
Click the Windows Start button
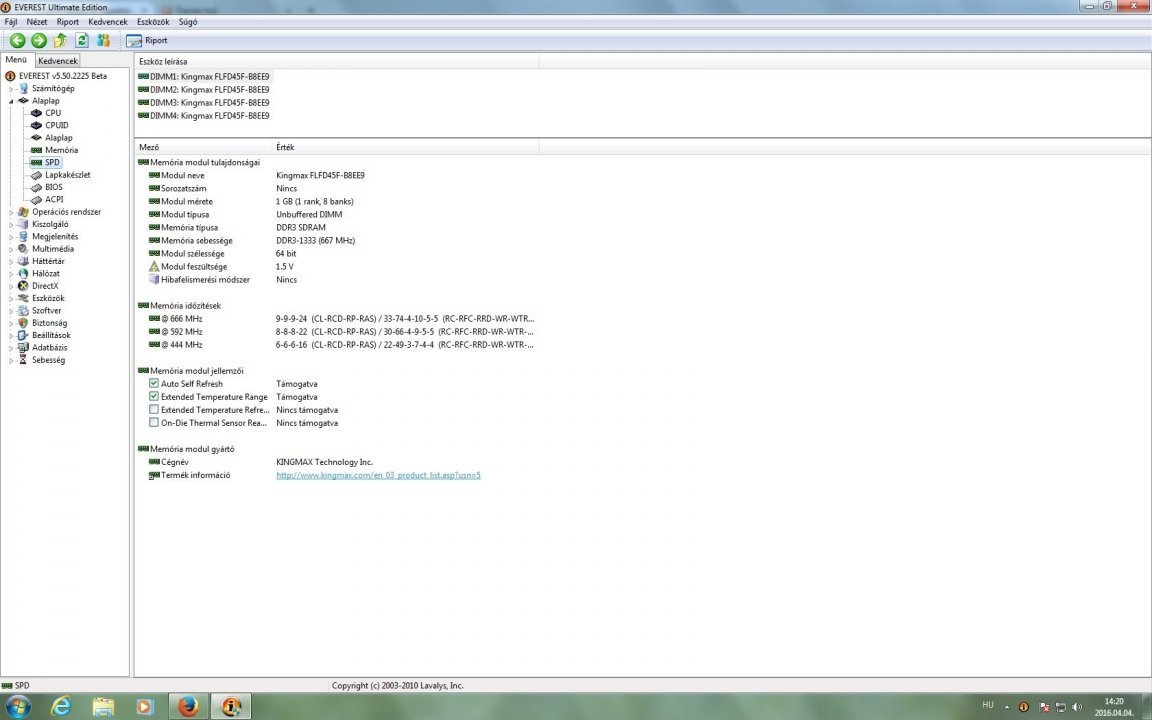pos(18,706)
